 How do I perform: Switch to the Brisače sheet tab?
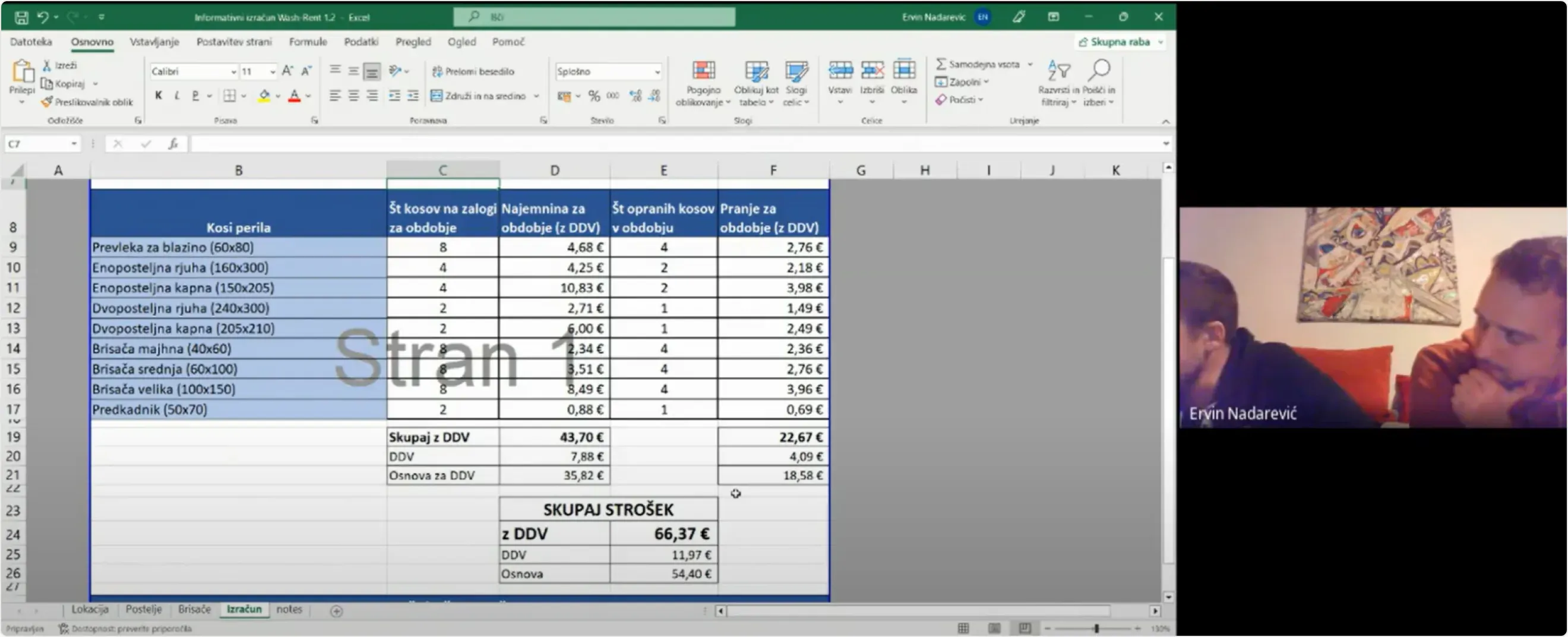[x=194, y=610]
